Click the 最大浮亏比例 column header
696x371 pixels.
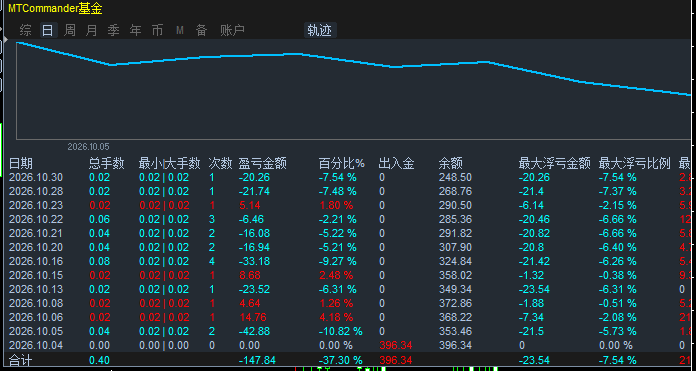(634, 163)
